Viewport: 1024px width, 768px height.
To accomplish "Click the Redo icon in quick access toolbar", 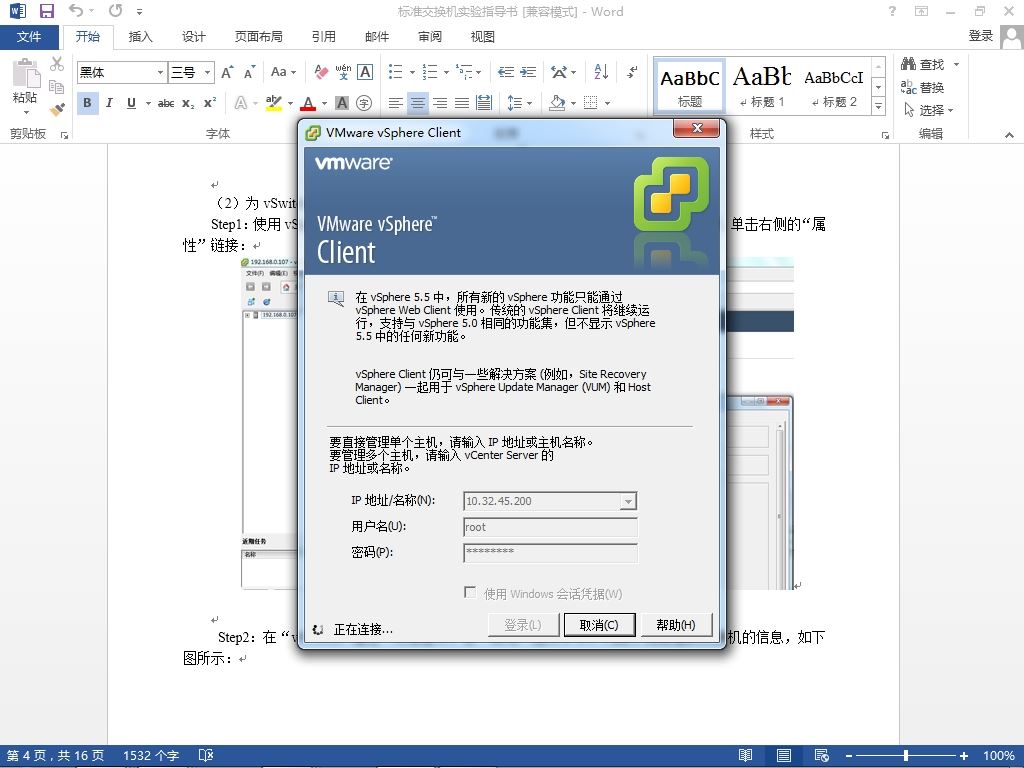I will pos(116,10).
